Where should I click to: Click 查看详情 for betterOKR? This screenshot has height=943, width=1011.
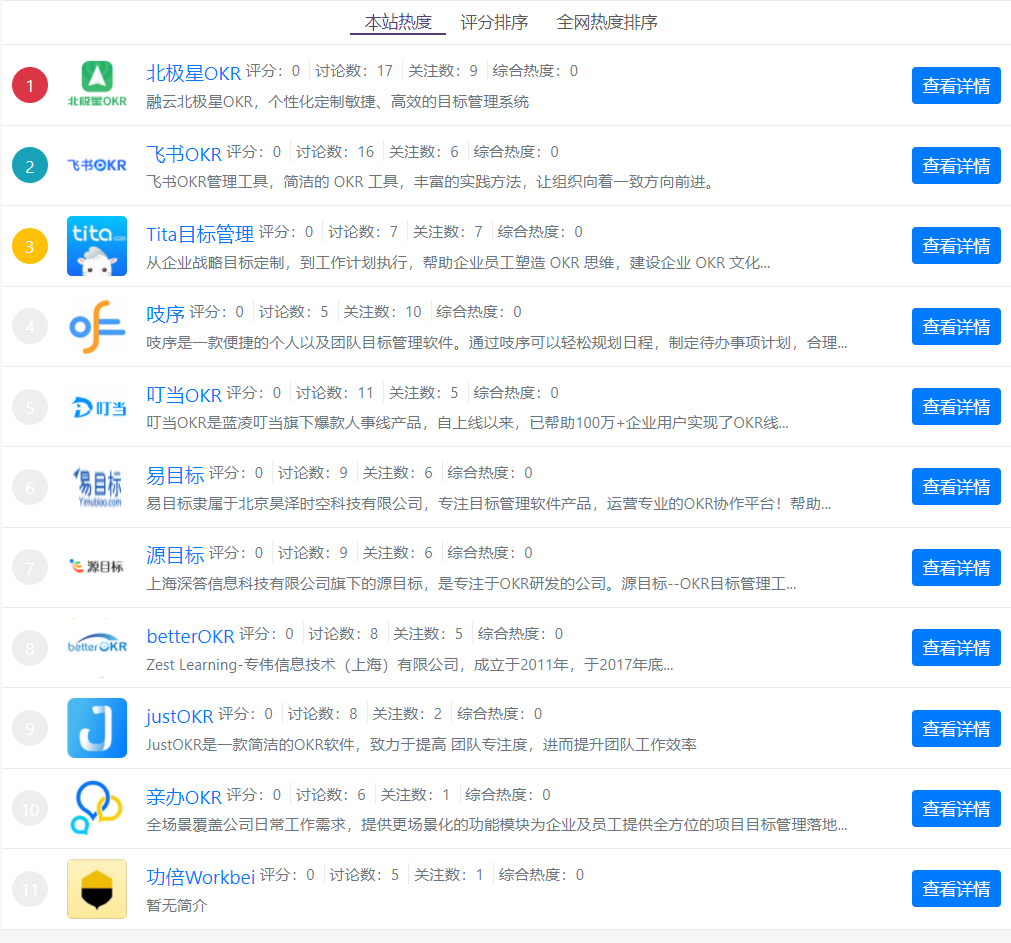point(956,648)
